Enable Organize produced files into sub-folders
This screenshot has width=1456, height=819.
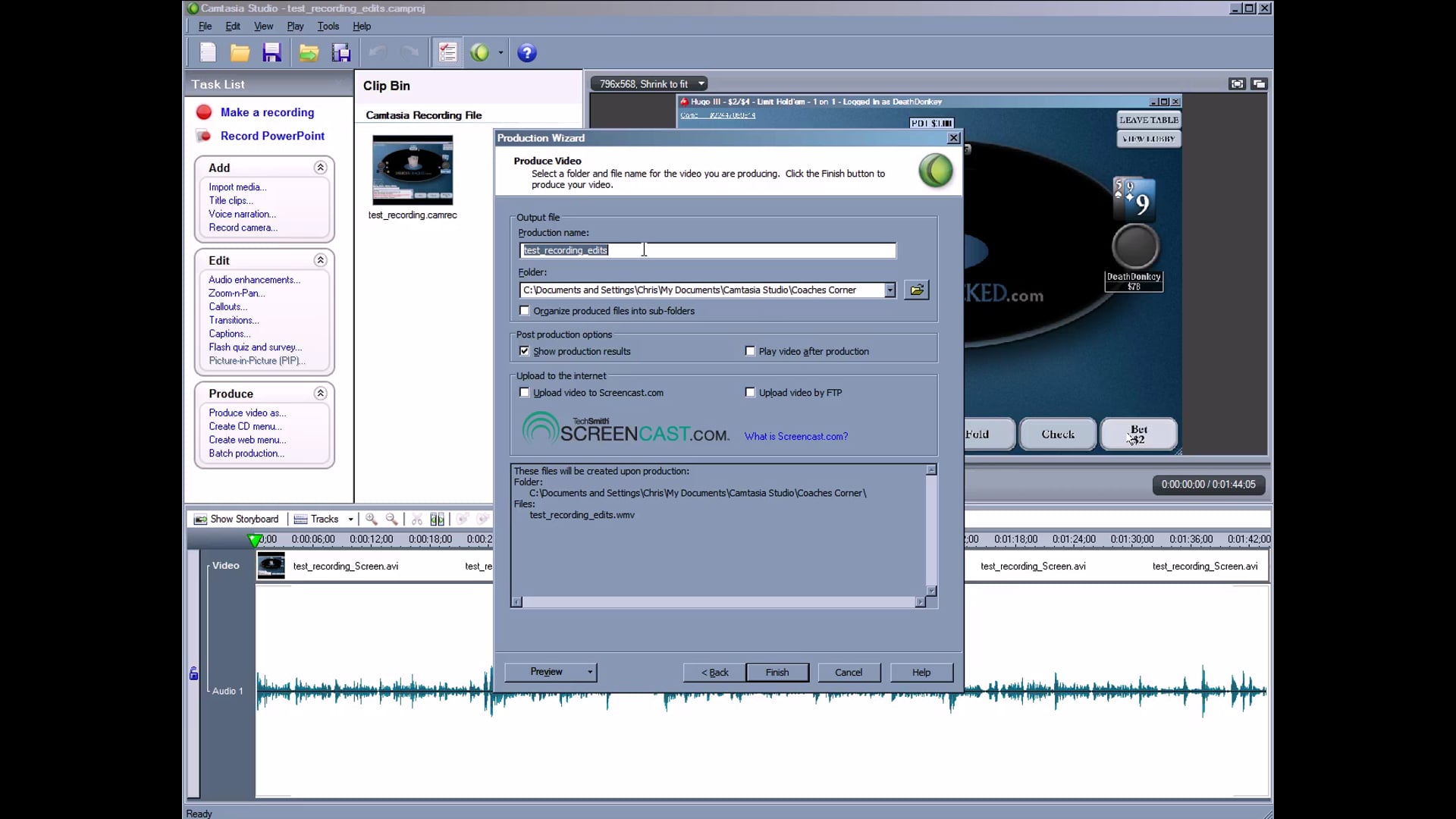[525, 311]
